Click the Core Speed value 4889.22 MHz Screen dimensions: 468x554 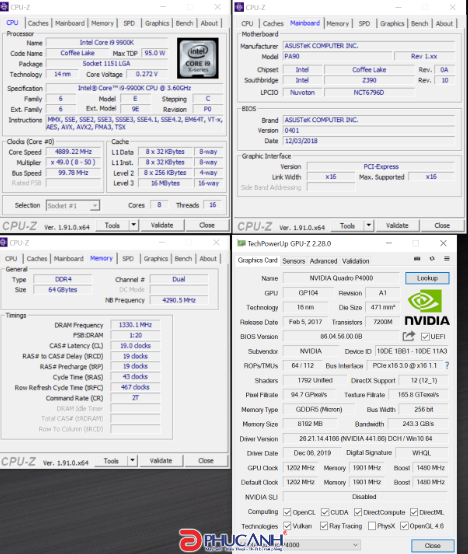pos(73,152)
